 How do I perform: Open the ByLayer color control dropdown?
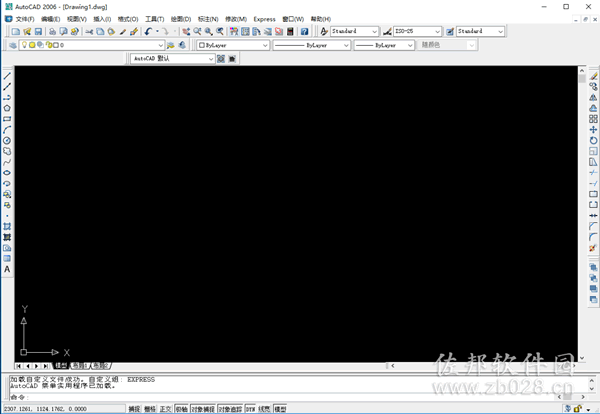click(x=233, y=45)
